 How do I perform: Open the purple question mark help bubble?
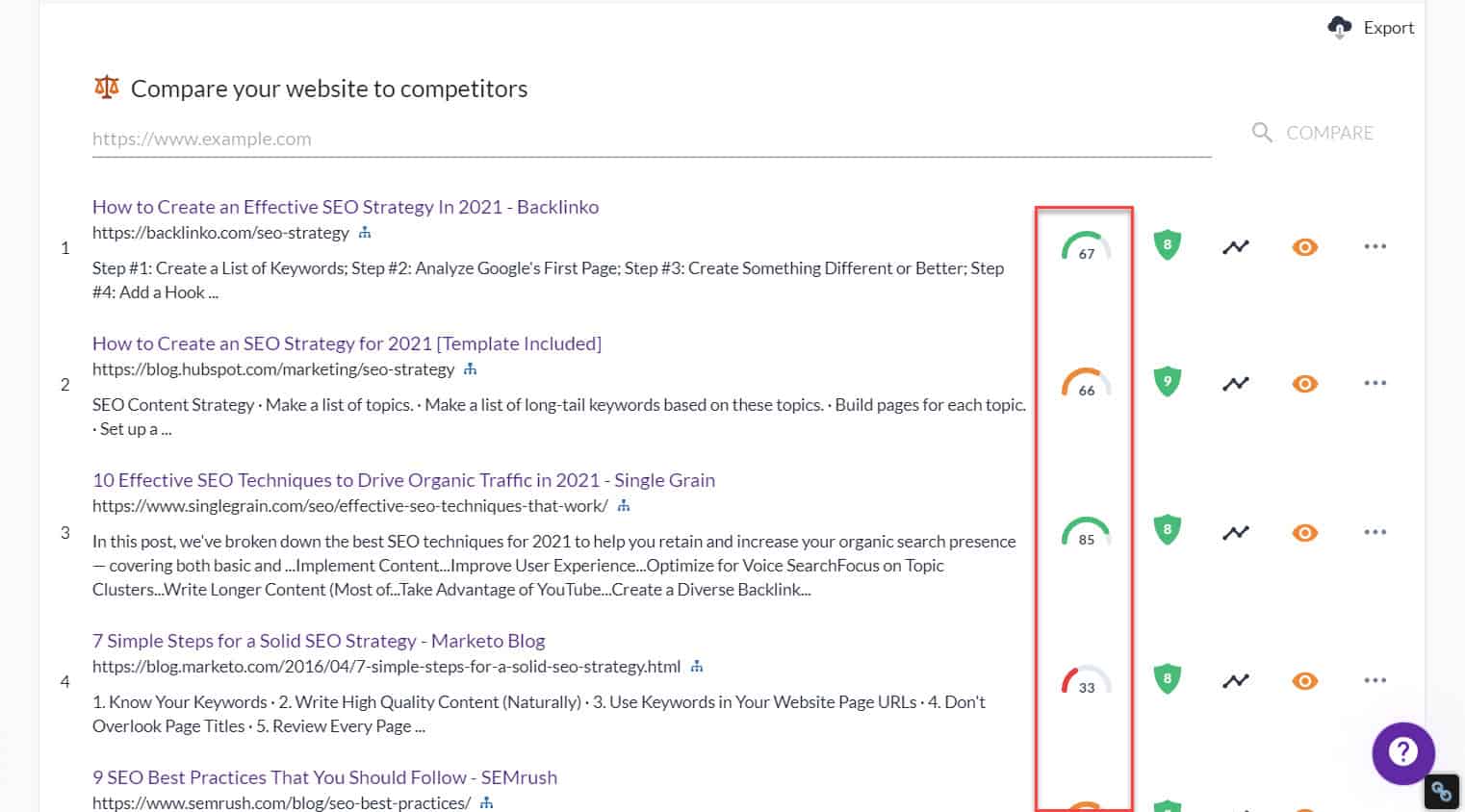pos(1403,753)
